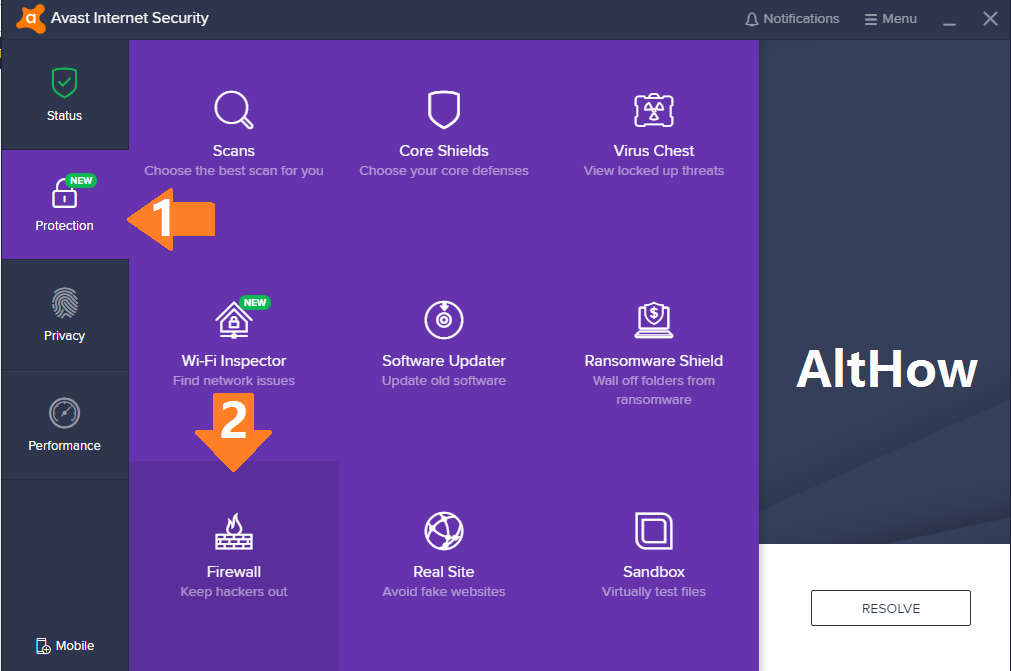Click the Firewall title text
Image resolution: width=1011 pixels, height=671 pixels.
click(233, 572)
